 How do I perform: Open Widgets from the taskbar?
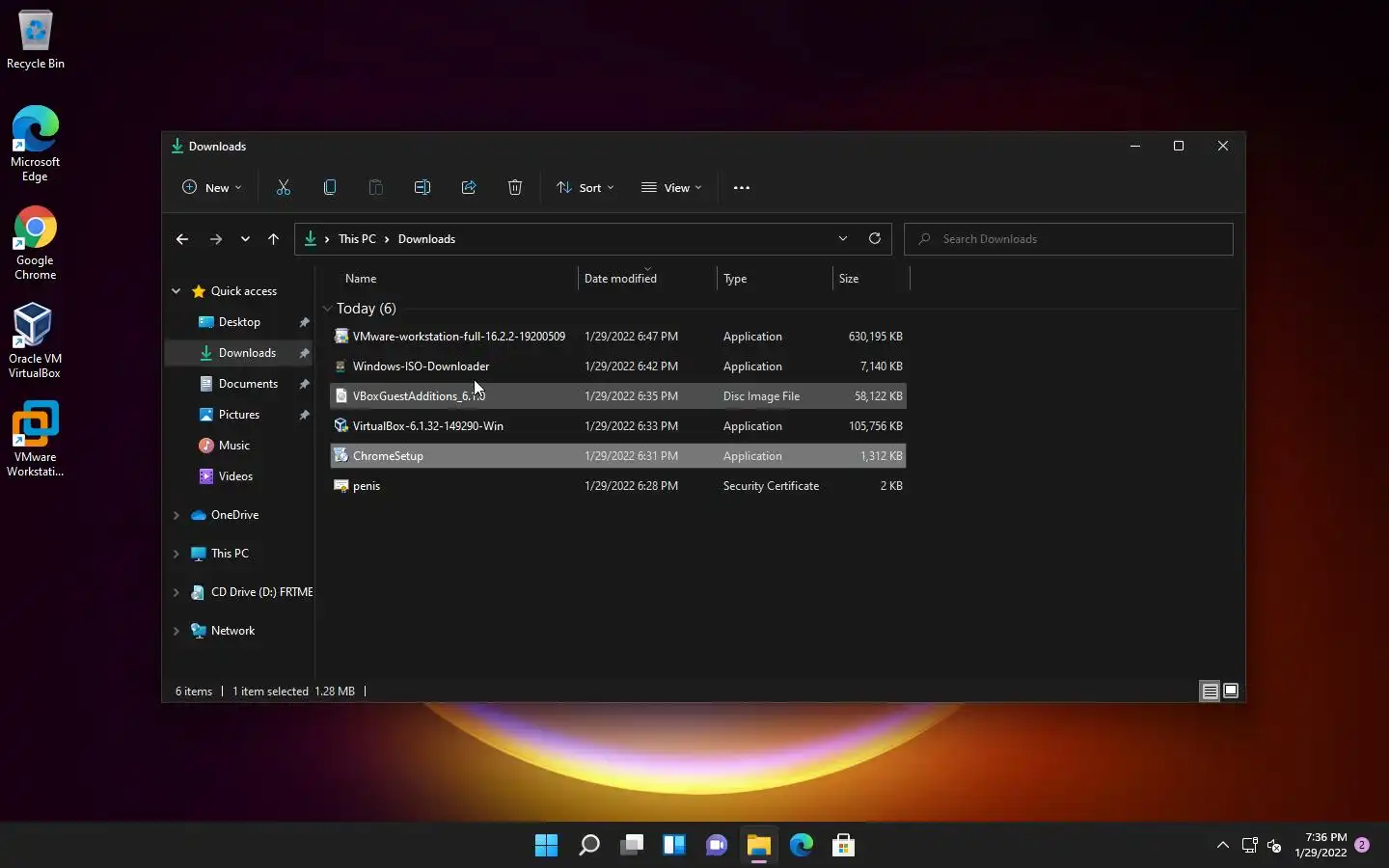673,845
